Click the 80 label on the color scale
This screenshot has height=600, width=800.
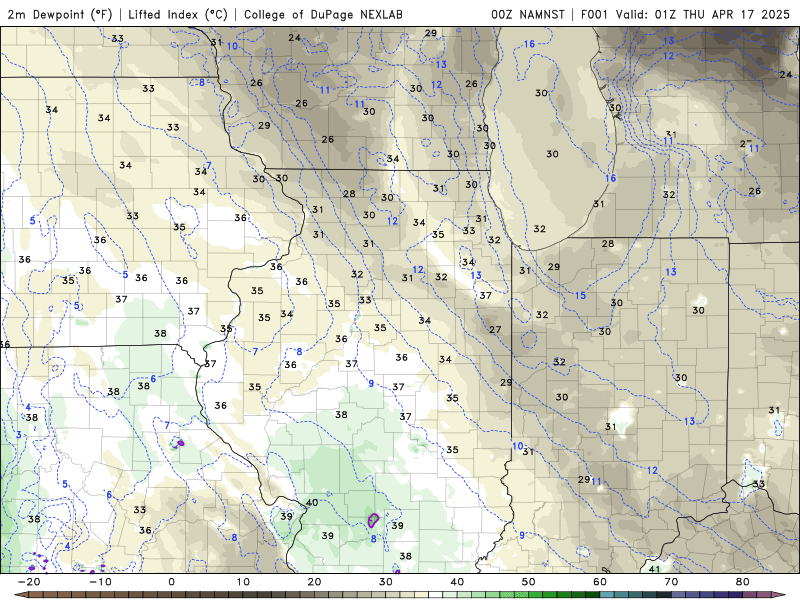743,582
